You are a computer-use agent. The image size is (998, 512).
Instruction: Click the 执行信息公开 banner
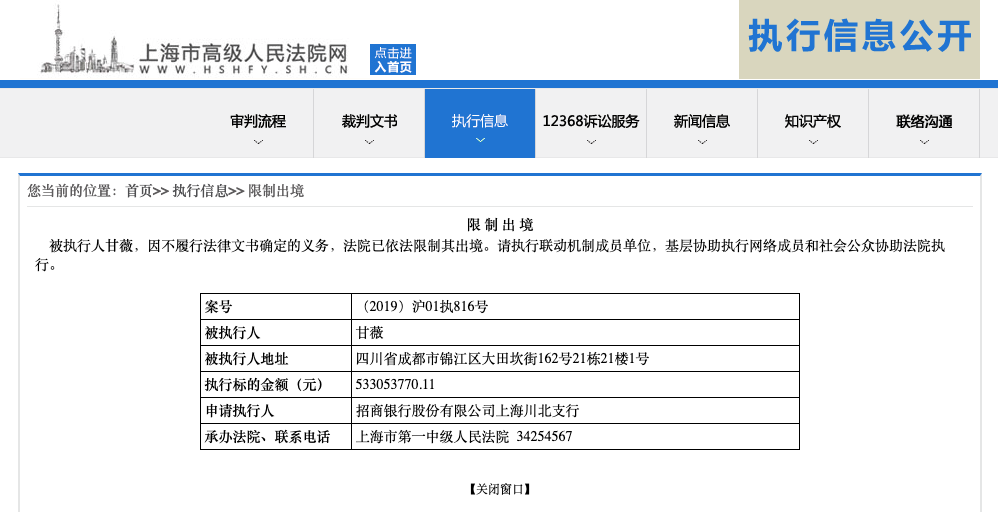pos(859,39)
